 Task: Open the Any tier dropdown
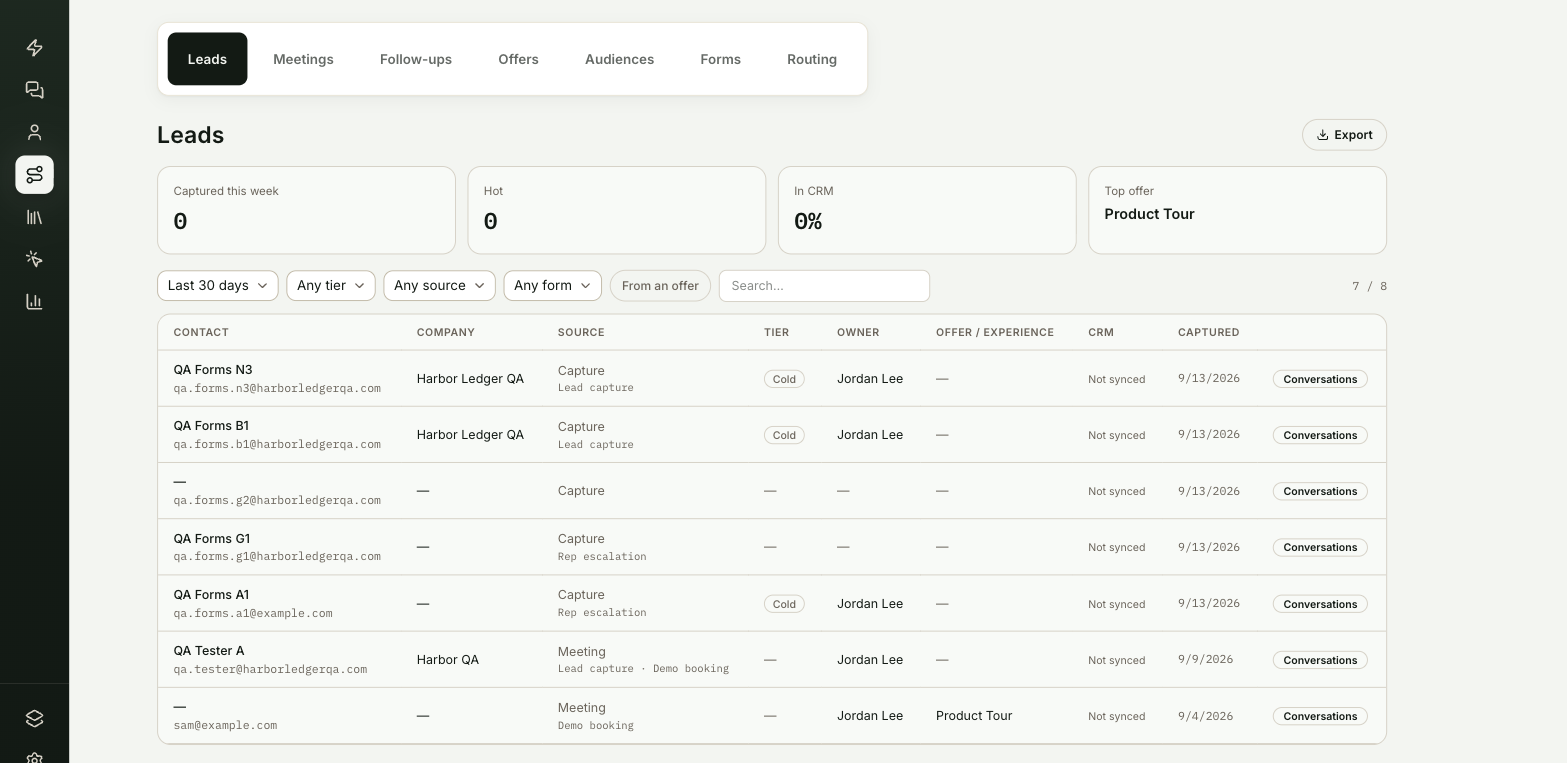pyautogui.click(x=331, y=286)
